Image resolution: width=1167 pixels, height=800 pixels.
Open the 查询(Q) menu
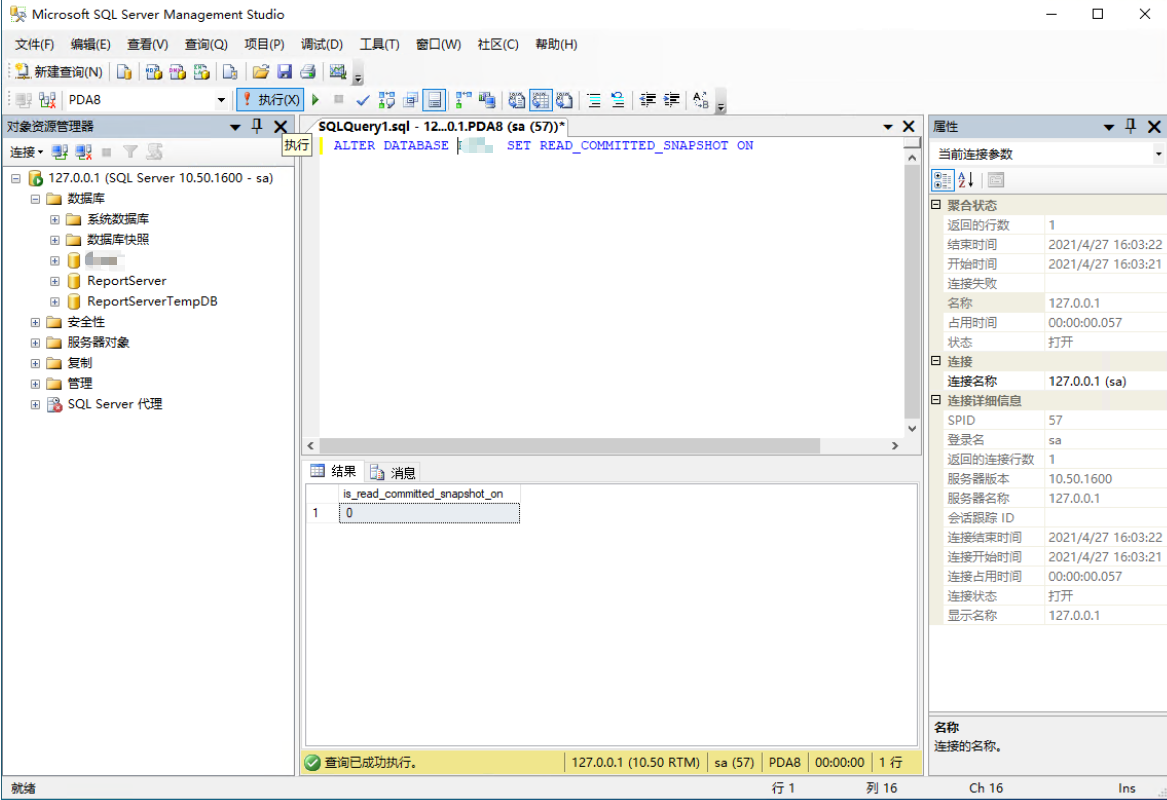point(205,45)
